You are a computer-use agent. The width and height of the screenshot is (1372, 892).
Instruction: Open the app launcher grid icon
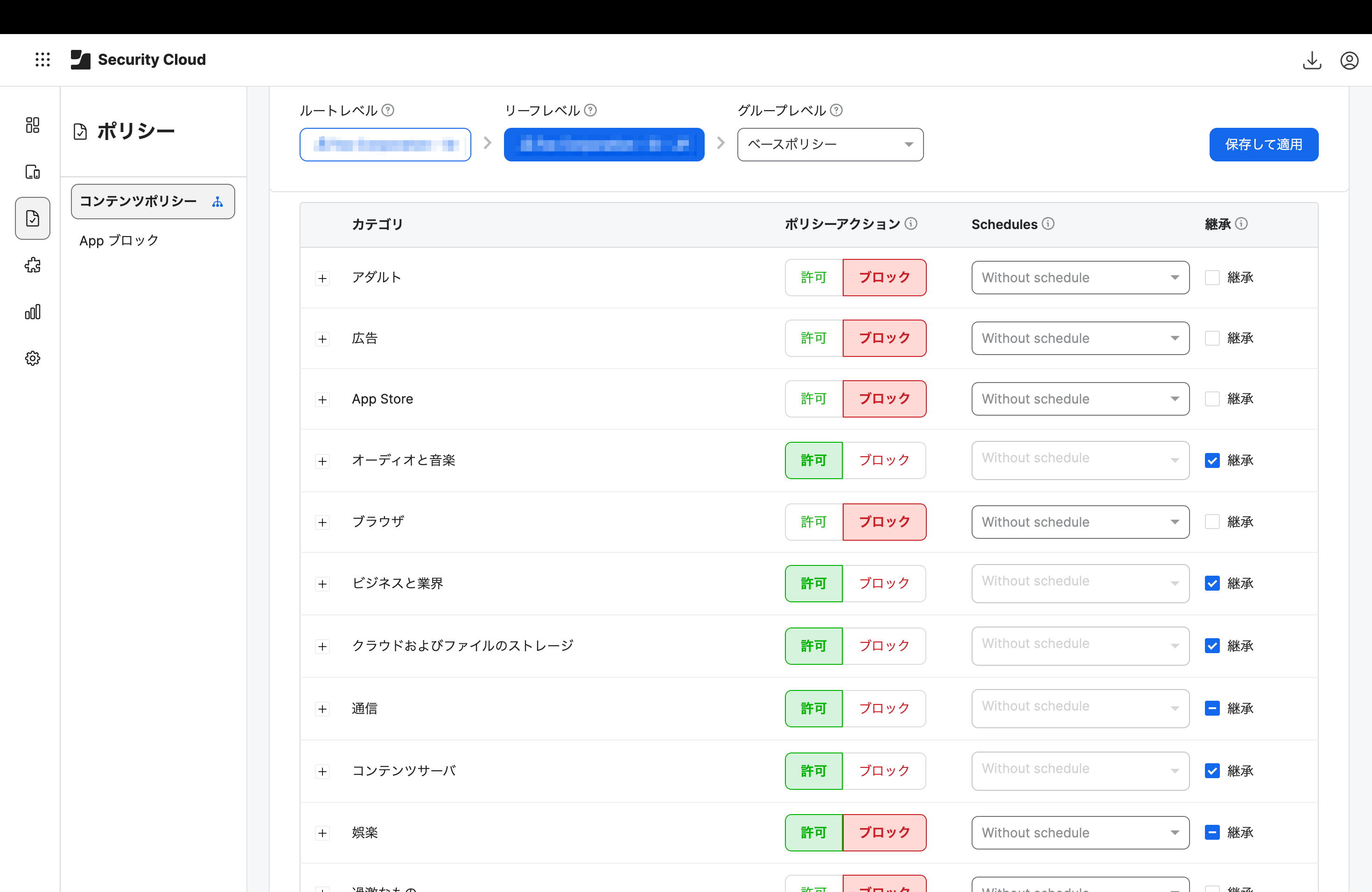tap(42, 59)
